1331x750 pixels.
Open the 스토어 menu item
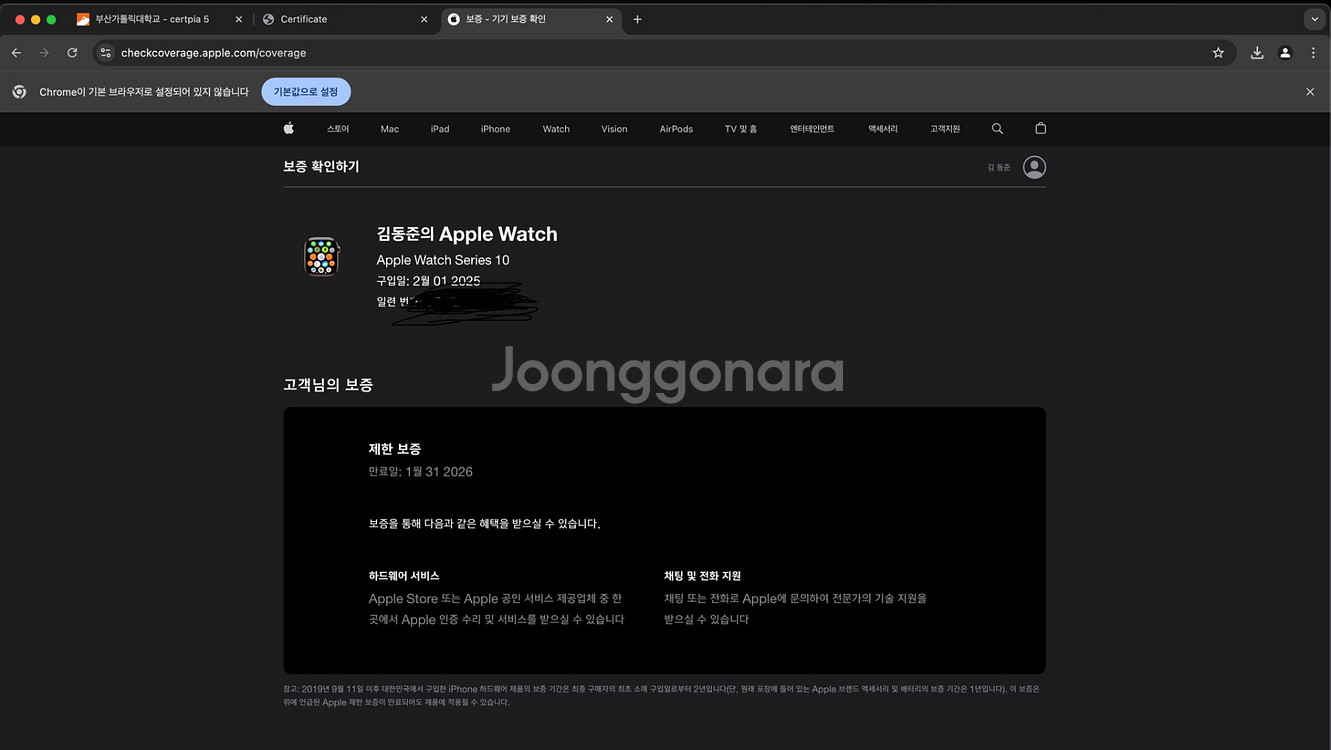[338, 129]
